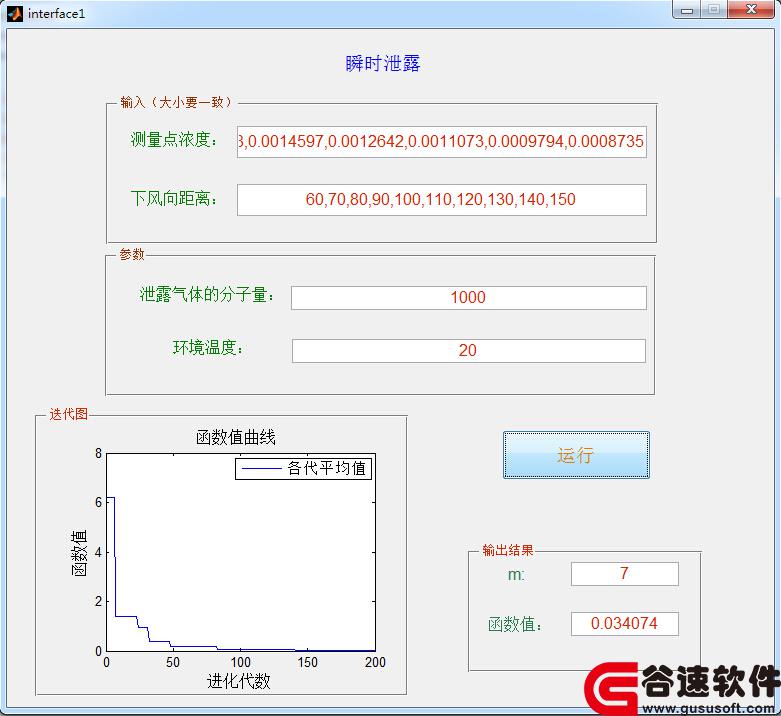Click the 参数 panel title

click(131, 254)
